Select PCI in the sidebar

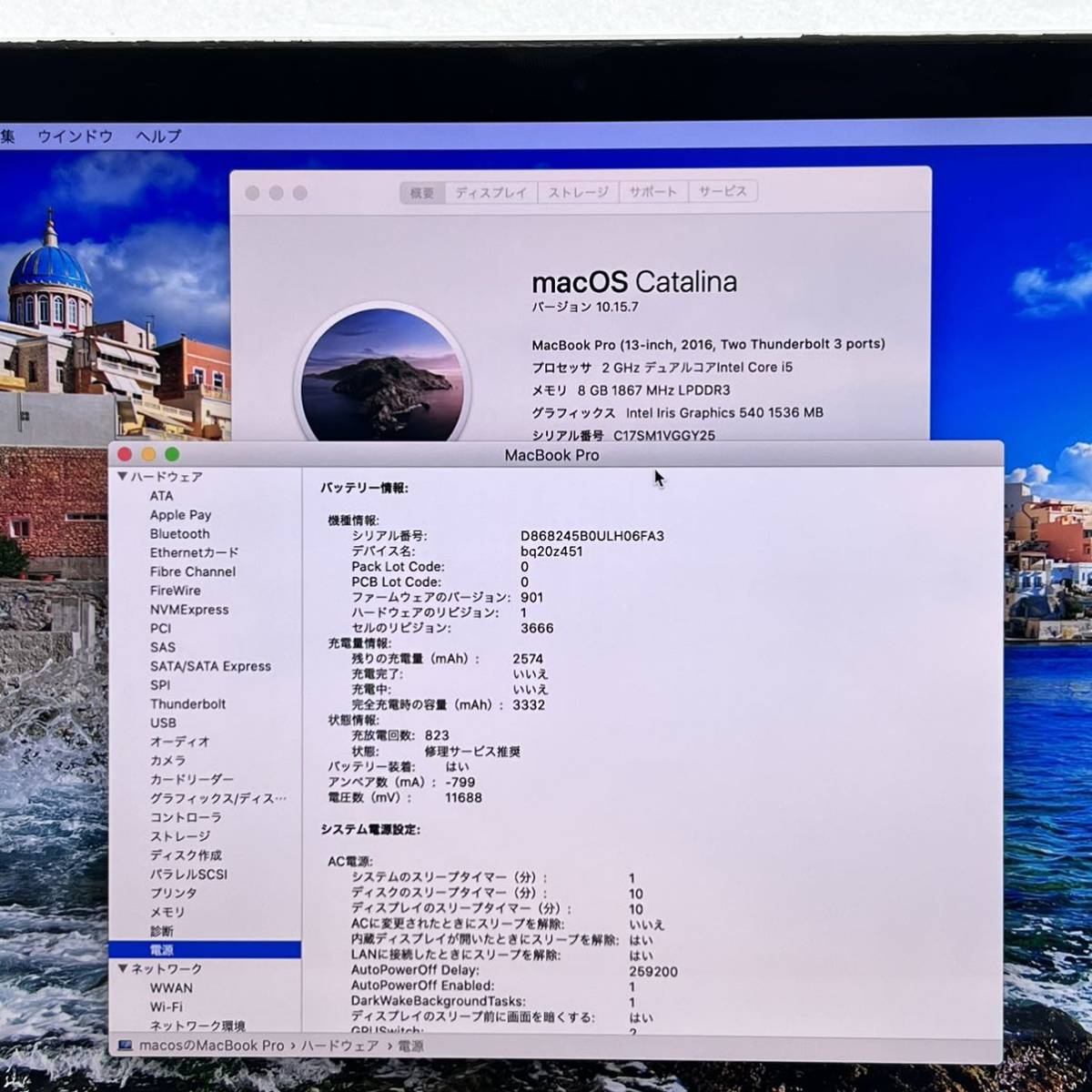(160, 628)
